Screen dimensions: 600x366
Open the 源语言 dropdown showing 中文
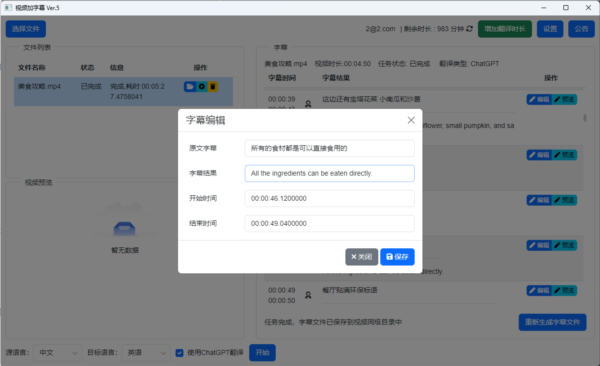pyautogui.click(x=57, y=353)
